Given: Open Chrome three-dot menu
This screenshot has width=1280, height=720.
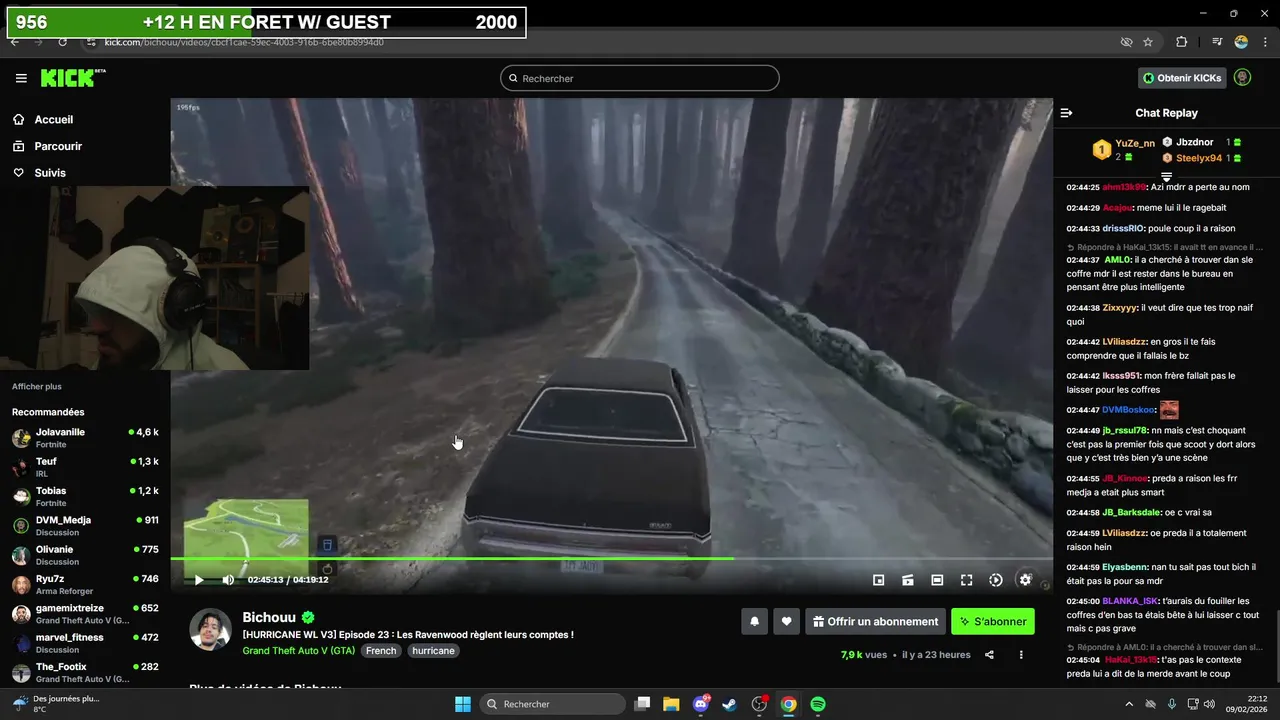Looking at the screenshot, I should coord(1265,42).
